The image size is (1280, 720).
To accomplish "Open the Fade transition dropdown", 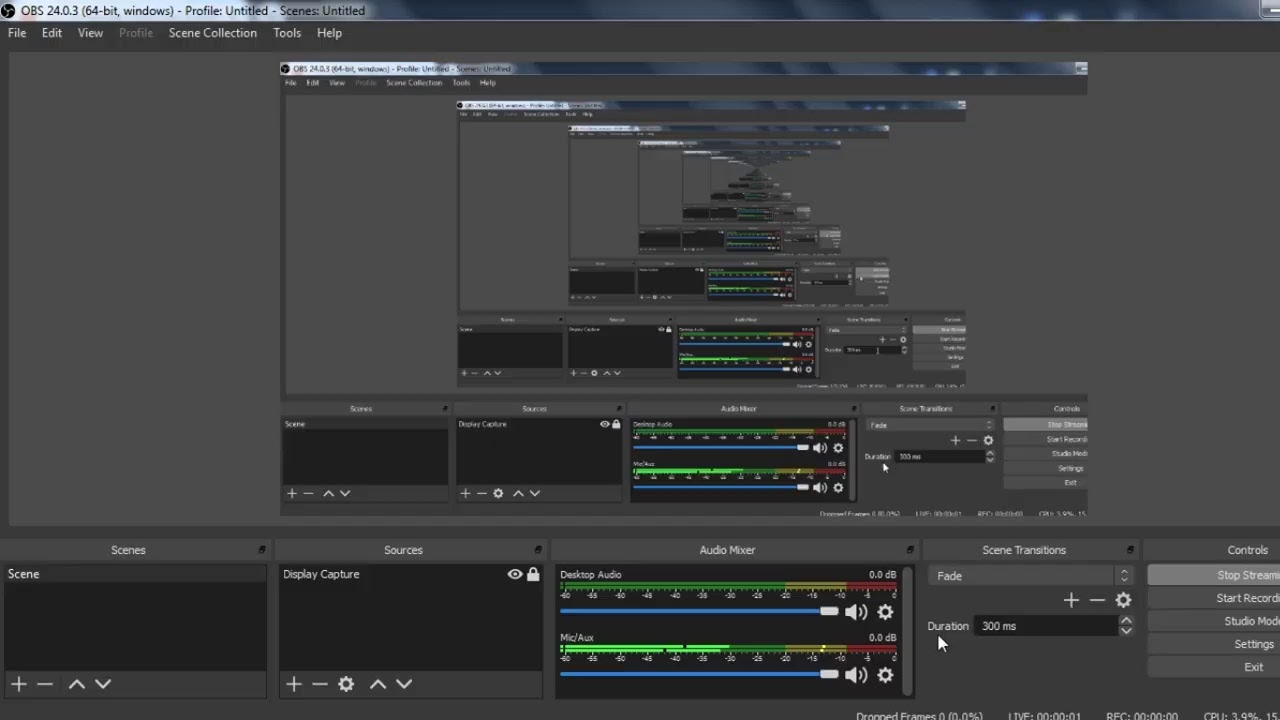I will pyautogui.click(x=1031, y=576).
